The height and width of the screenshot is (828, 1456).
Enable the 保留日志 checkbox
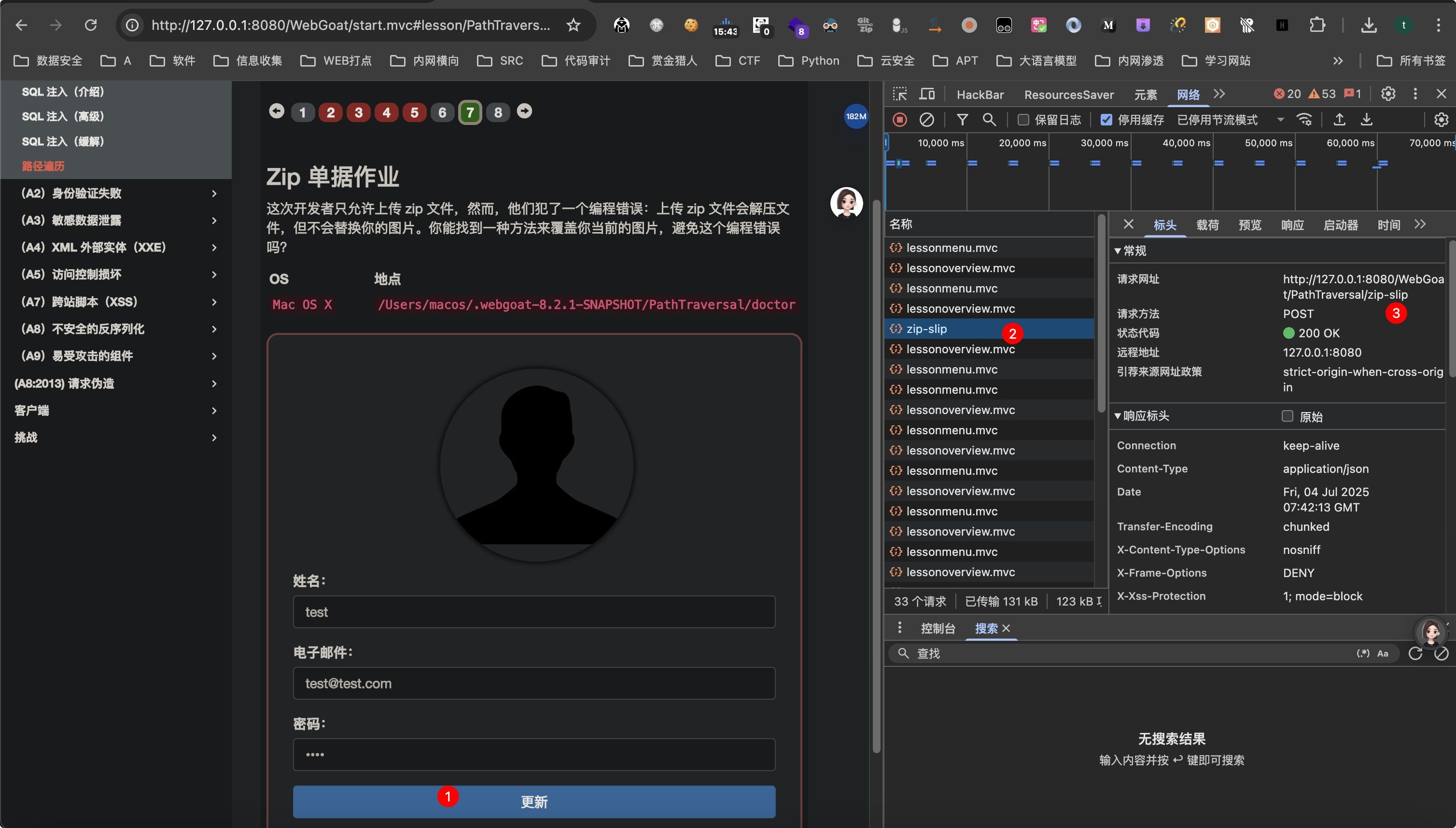point(1023,120)
